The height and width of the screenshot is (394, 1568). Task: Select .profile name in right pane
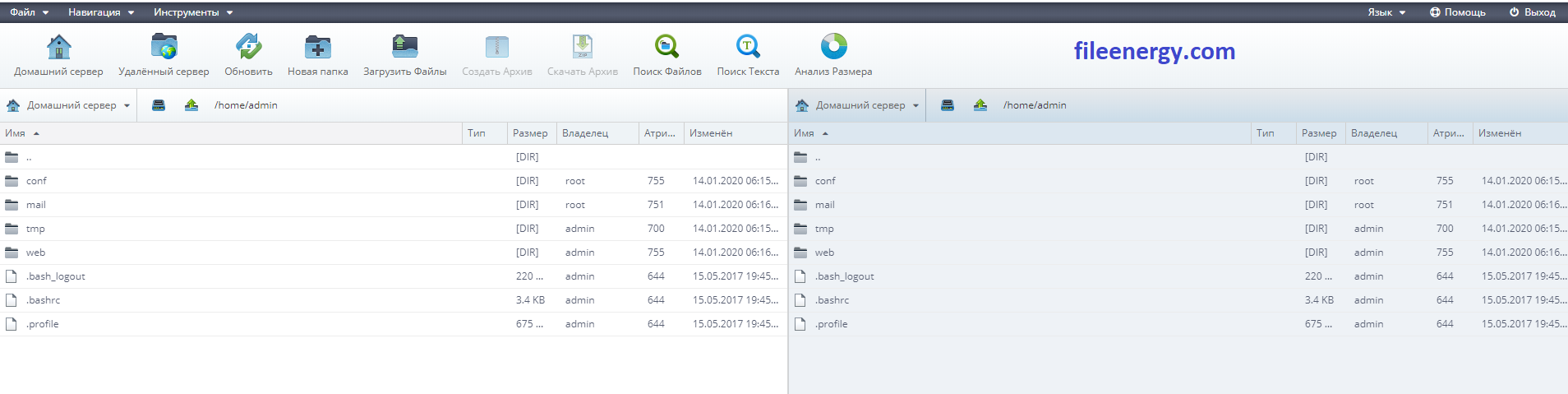(x=831, y=324)
